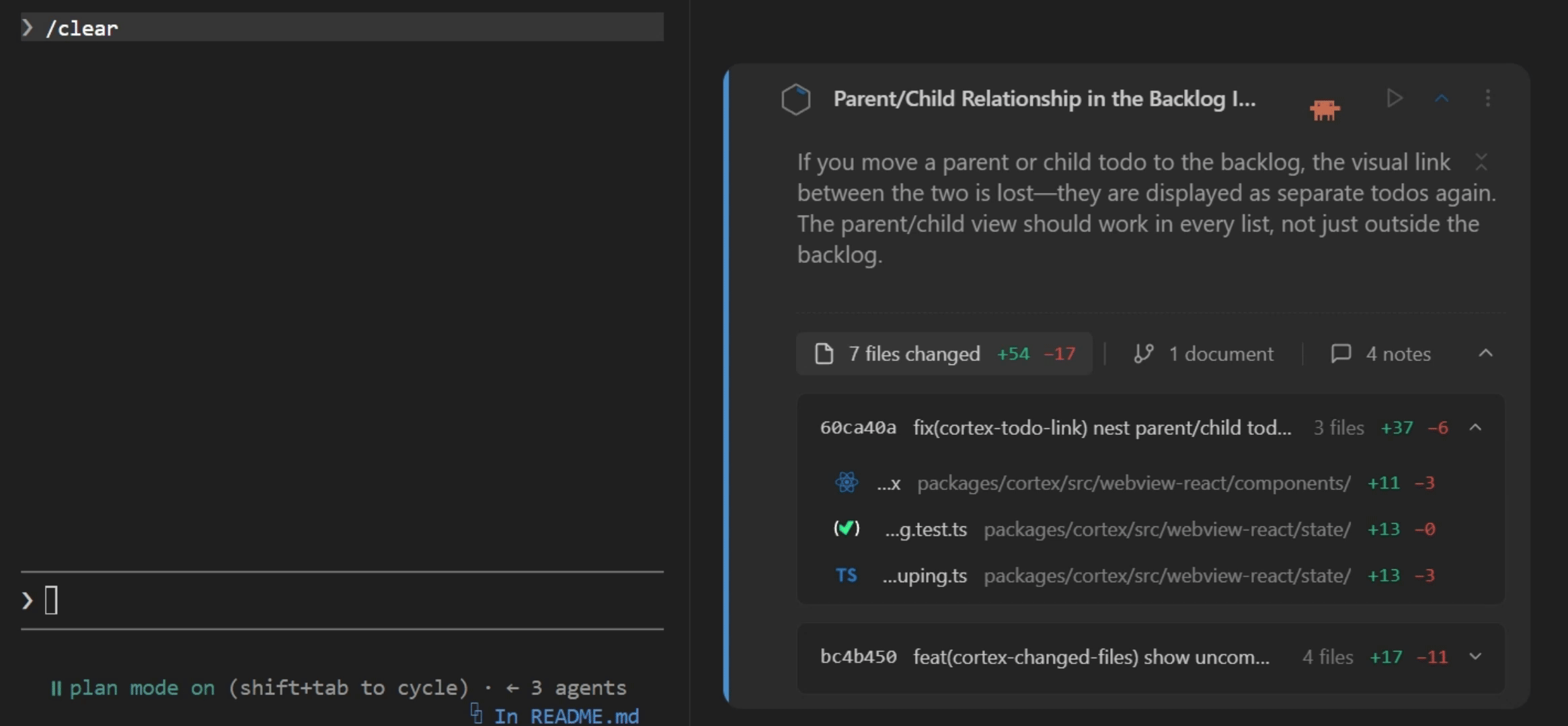The width and height of the screenshot is (1568, 726).
Task: Open the 7 files changed tab
Action: coord(944,354)
